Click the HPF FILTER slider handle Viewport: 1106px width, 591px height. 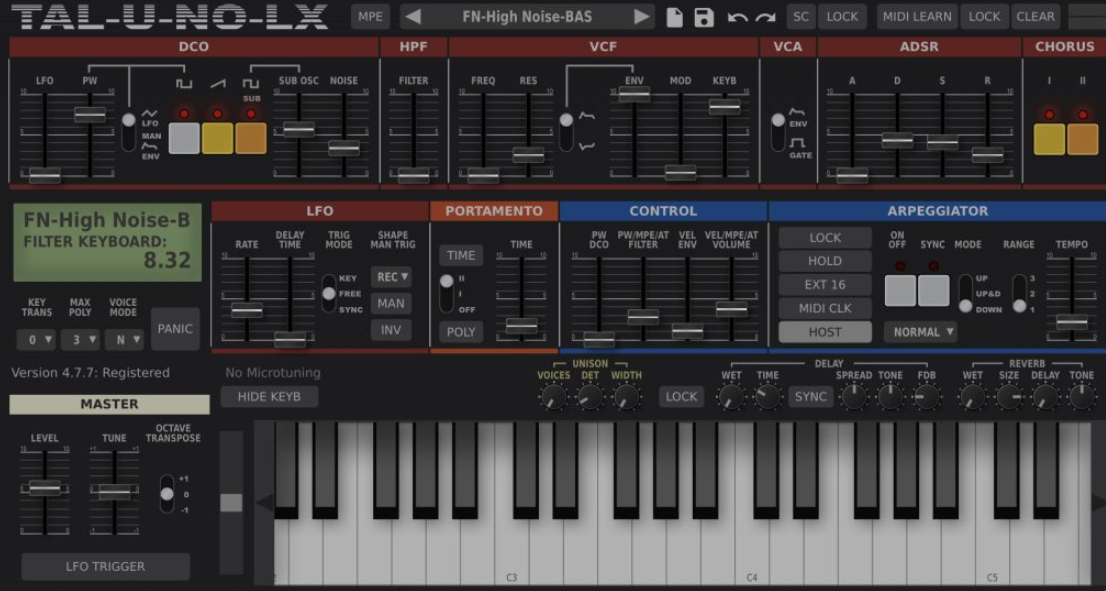point(413,175)
